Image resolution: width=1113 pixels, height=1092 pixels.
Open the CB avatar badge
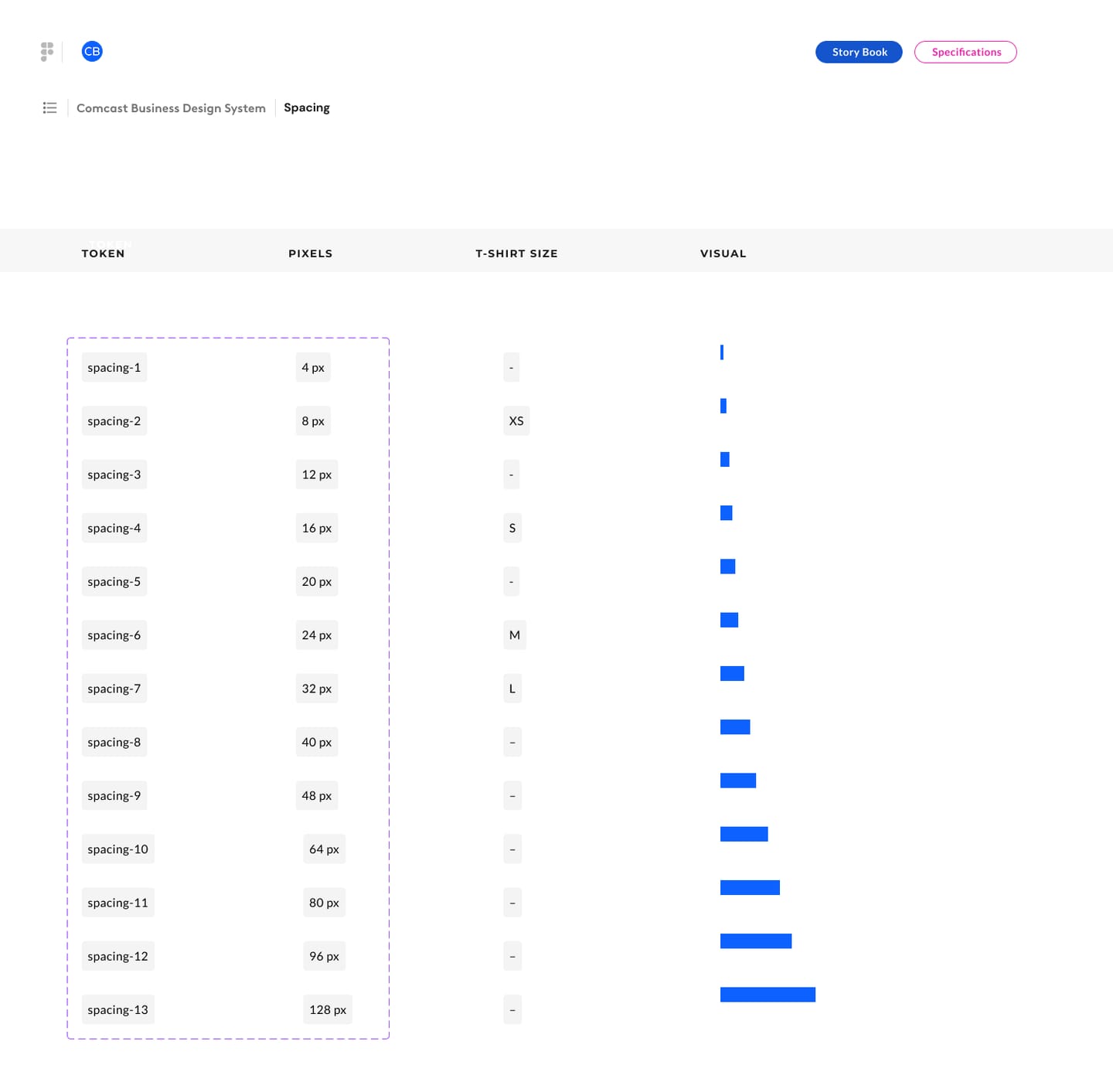[92, 51]
